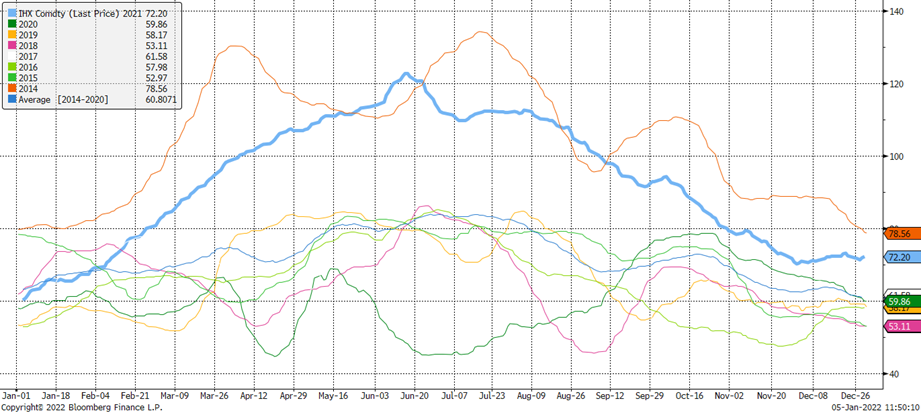
Task: Select the Jun-20 date label on x-axis
Action: click(415, 396)
